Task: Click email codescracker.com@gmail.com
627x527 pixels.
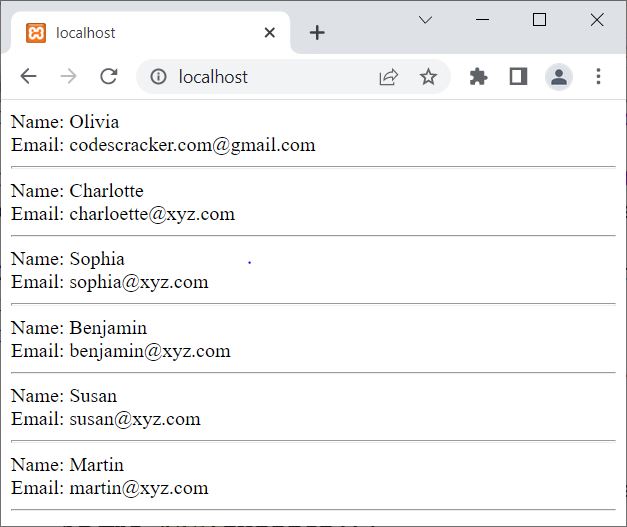Action: click(x=192, y=145)
